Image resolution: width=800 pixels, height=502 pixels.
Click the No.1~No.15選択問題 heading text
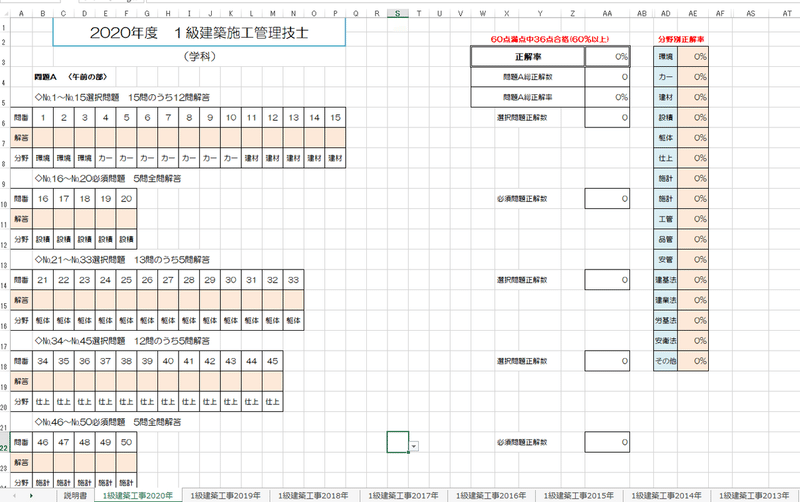click(122, 97)
